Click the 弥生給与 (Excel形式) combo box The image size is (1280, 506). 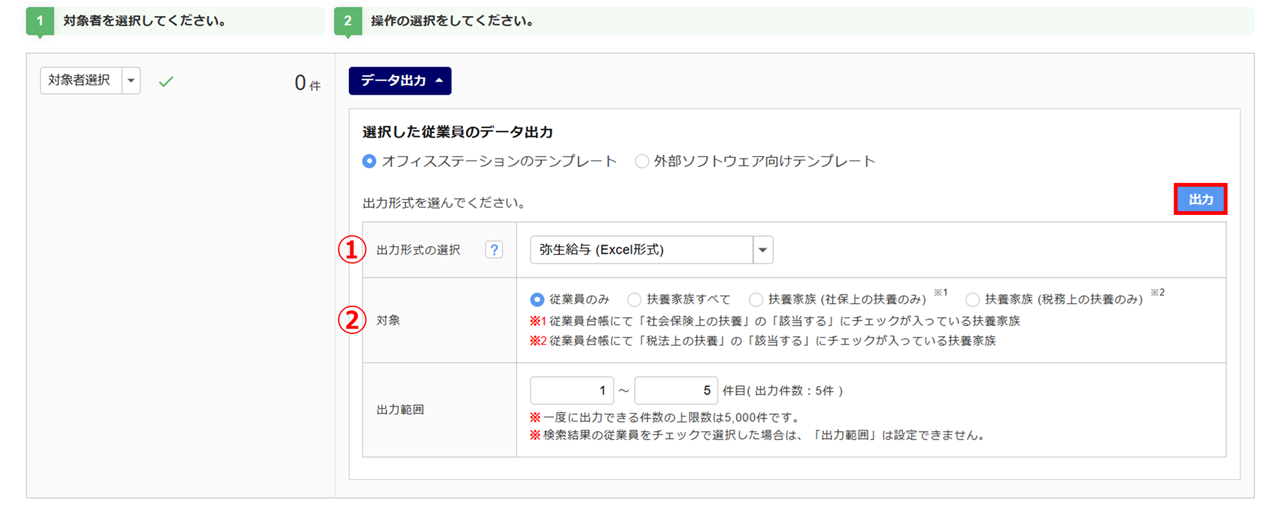pos(640,250)
